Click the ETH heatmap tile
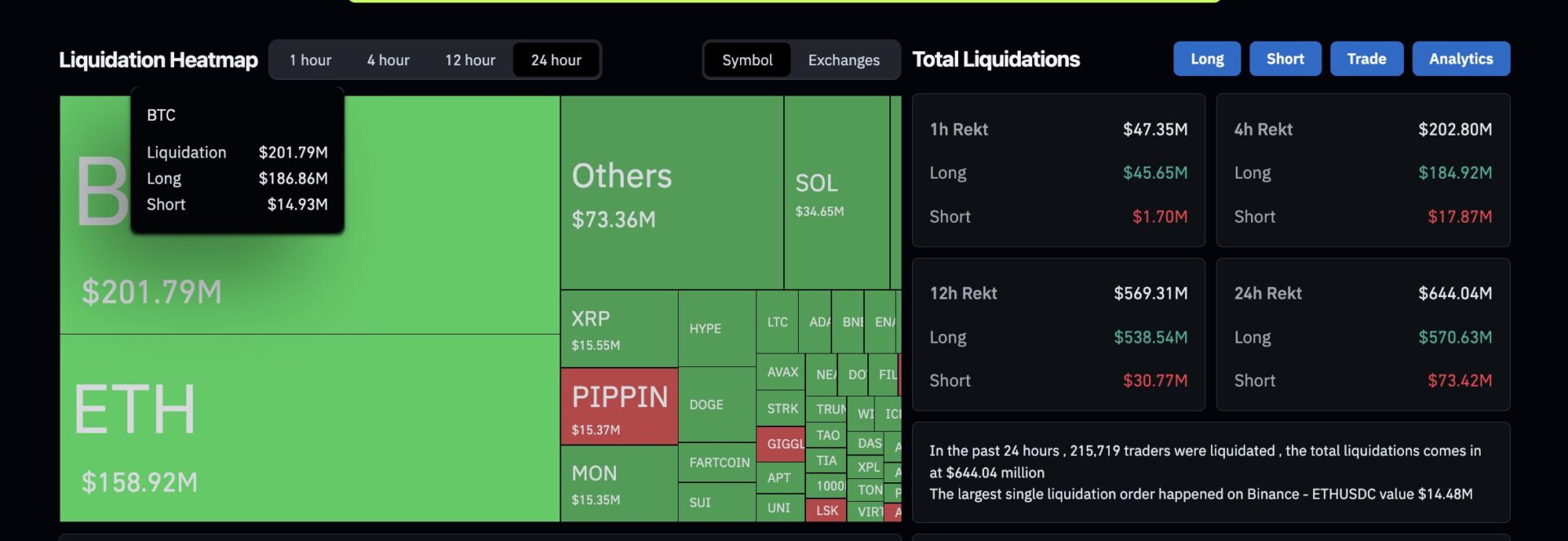 click(310, 428)
